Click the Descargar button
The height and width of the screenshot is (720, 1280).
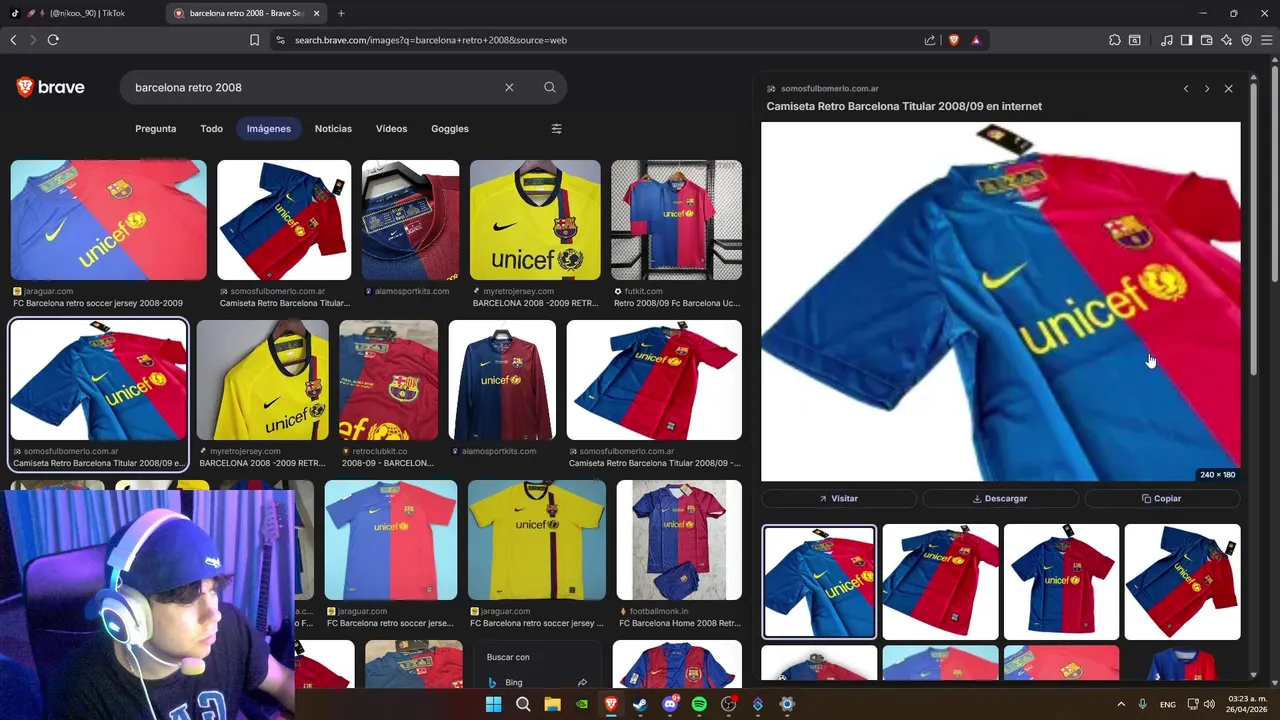click(1000, 498)
